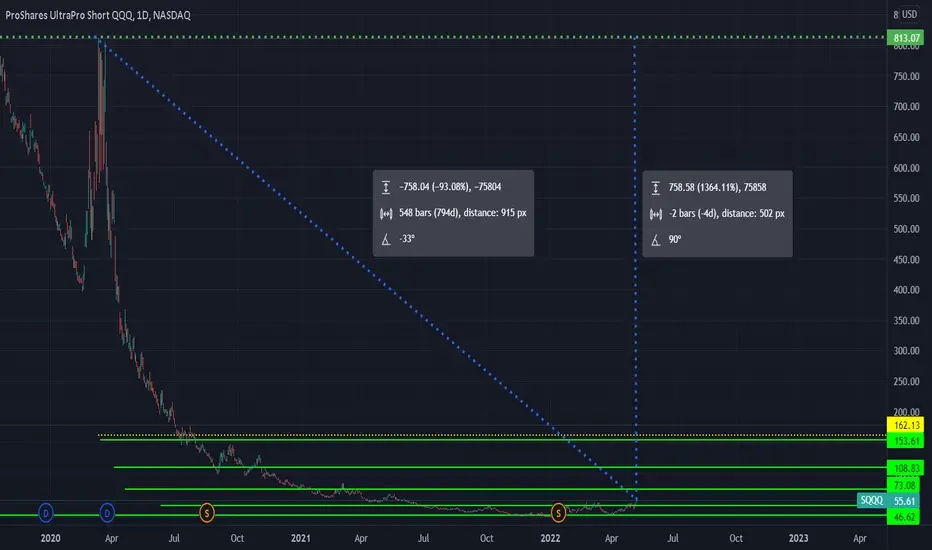Click price-range icon beside -758.04 (-93.08%)
932x550 pixels.
coord(386,187)
